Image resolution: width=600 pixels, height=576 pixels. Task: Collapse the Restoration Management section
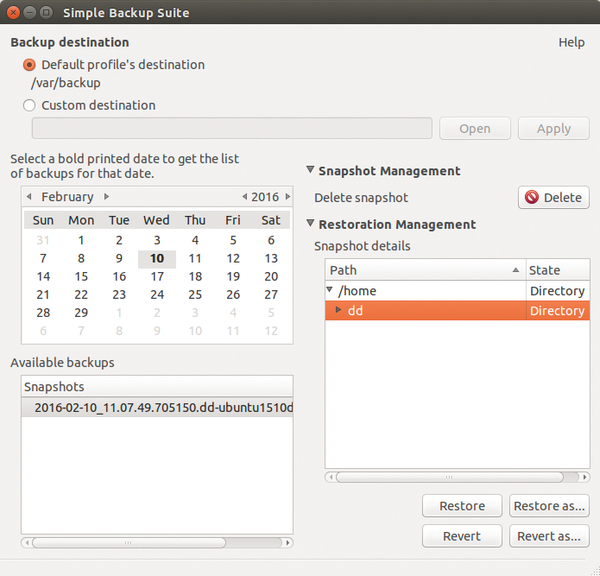tap(310, 223)
